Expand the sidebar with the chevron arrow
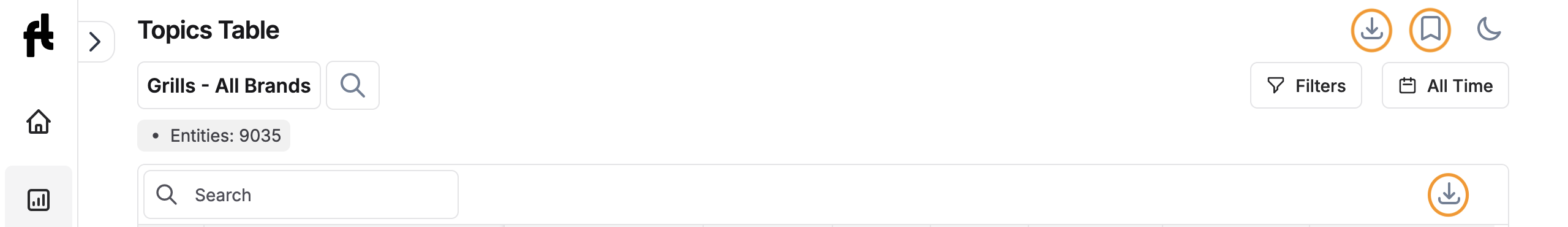The width and height of the screenshot is (1568, 227). point(95,42)
